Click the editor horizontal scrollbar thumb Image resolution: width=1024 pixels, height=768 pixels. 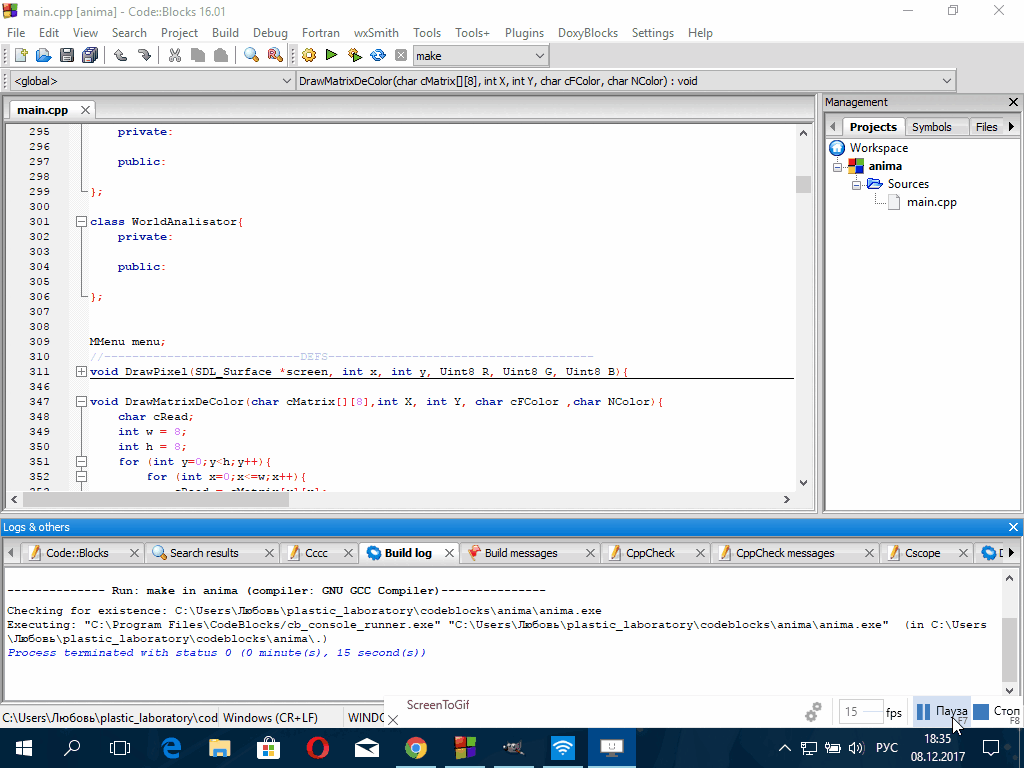(x=155, y=500)
